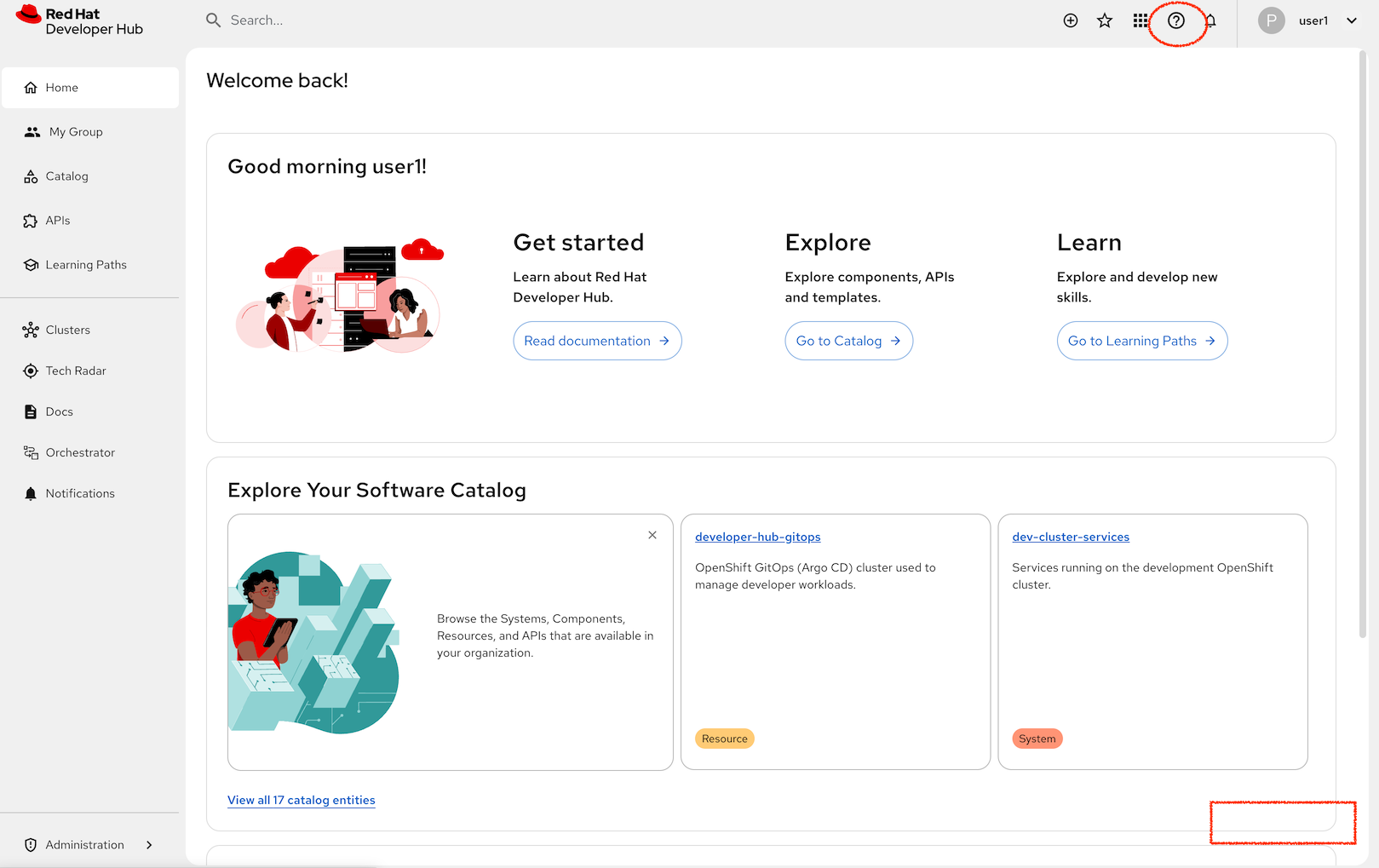
Task: Click the Read documentation button
Action: click(596, 341)
